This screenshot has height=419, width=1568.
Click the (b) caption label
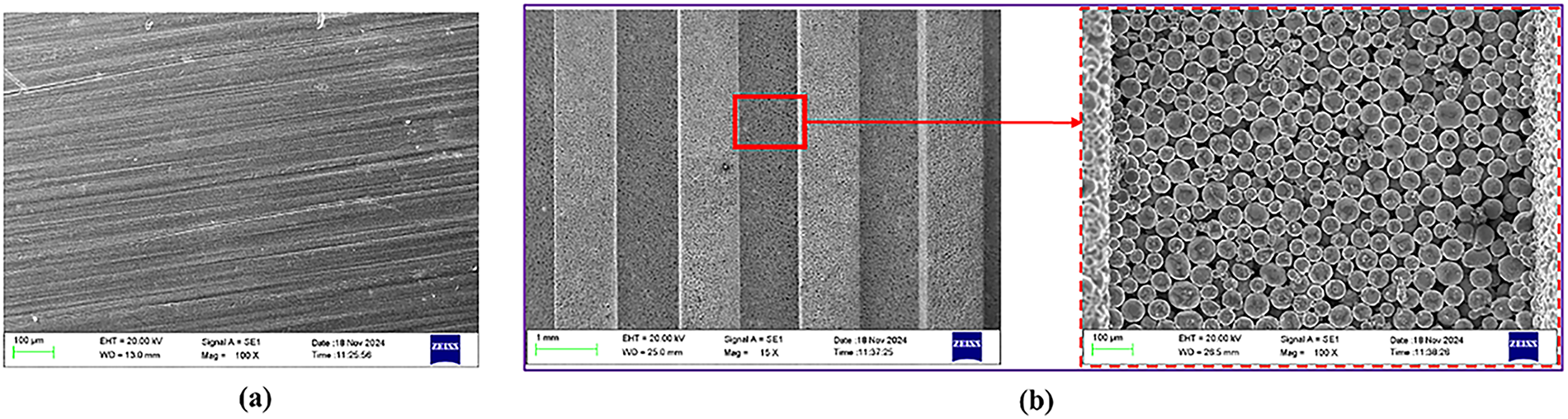pos(1036,401)
